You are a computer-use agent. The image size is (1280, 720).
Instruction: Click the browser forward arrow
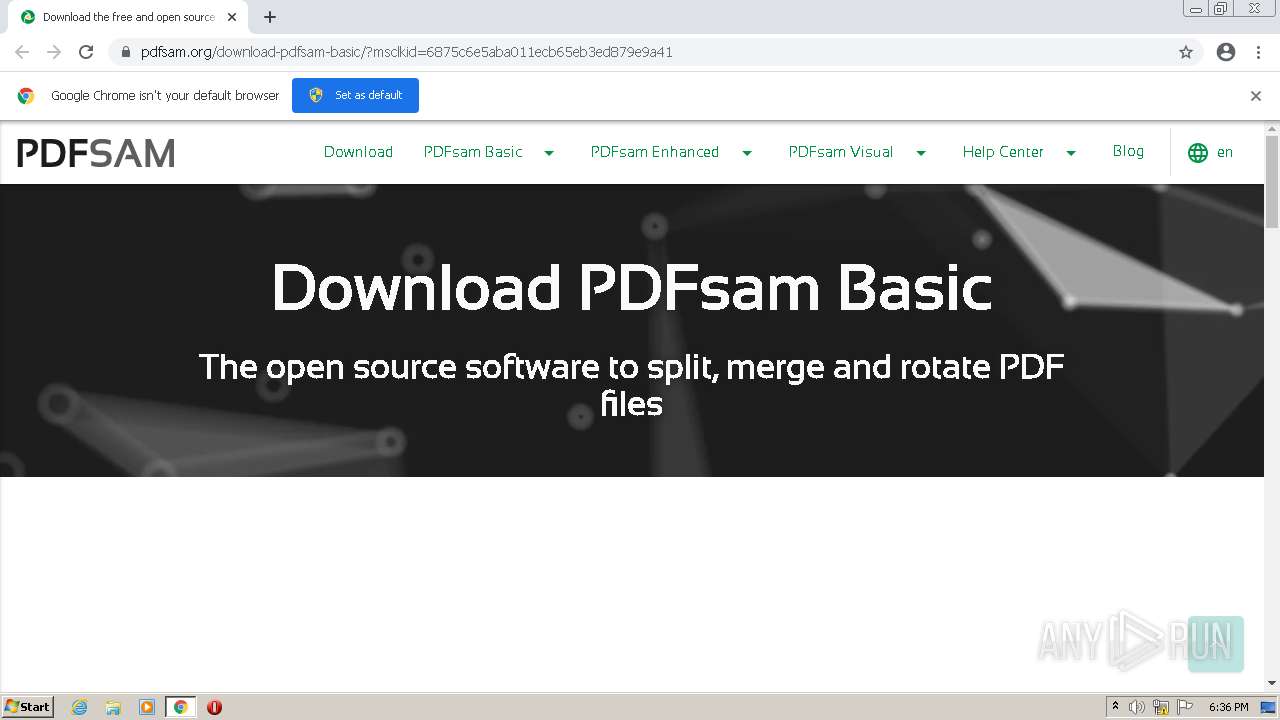pos(54,52)
